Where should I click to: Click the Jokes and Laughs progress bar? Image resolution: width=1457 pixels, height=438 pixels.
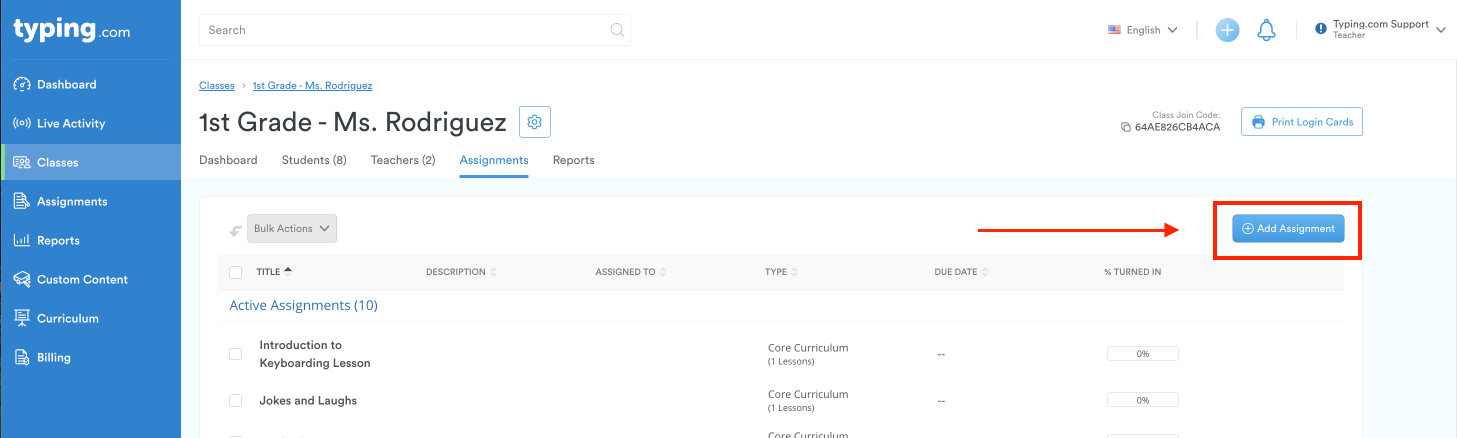click(x=1142, y=401)
